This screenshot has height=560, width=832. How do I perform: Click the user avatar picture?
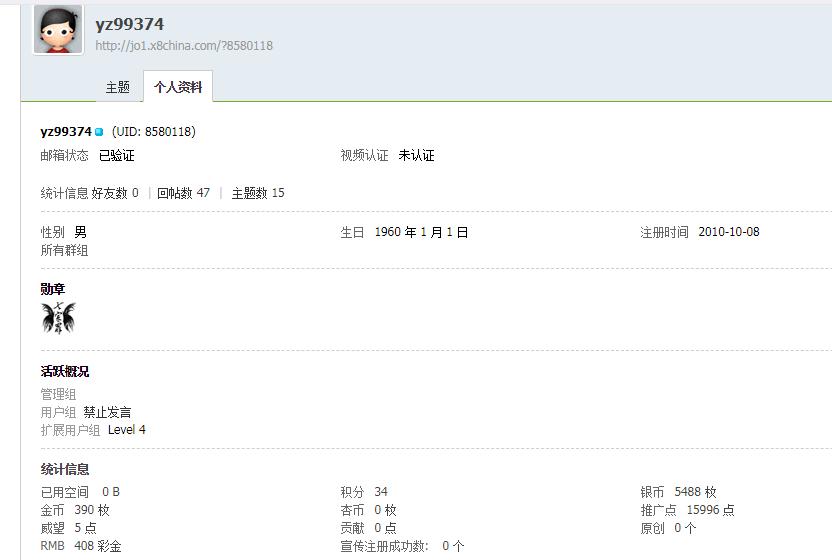(x=58, y=30)
